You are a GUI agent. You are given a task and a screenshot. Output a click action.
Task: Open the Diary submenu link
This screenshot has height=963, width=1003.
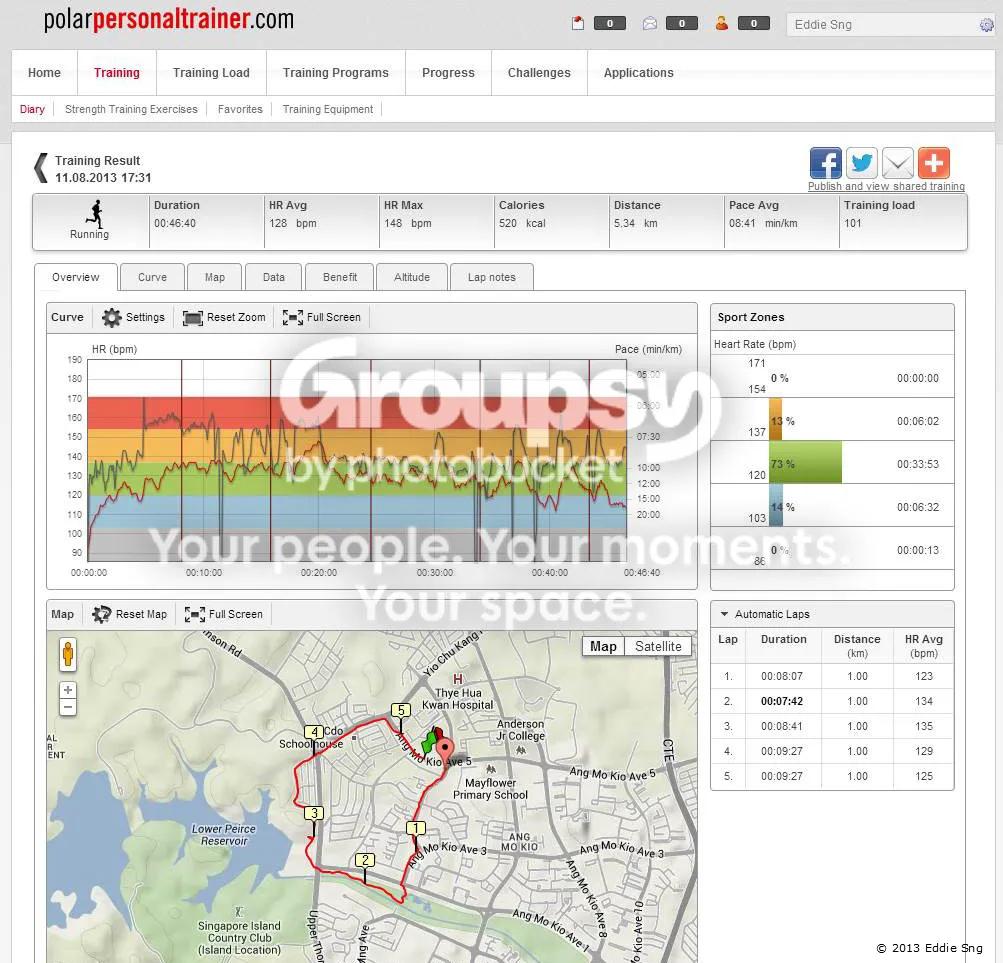click(32, 109)
